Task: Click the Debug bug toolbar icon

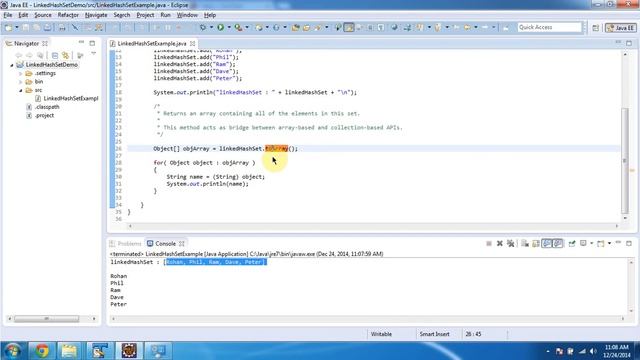Action: coord(202,27)
